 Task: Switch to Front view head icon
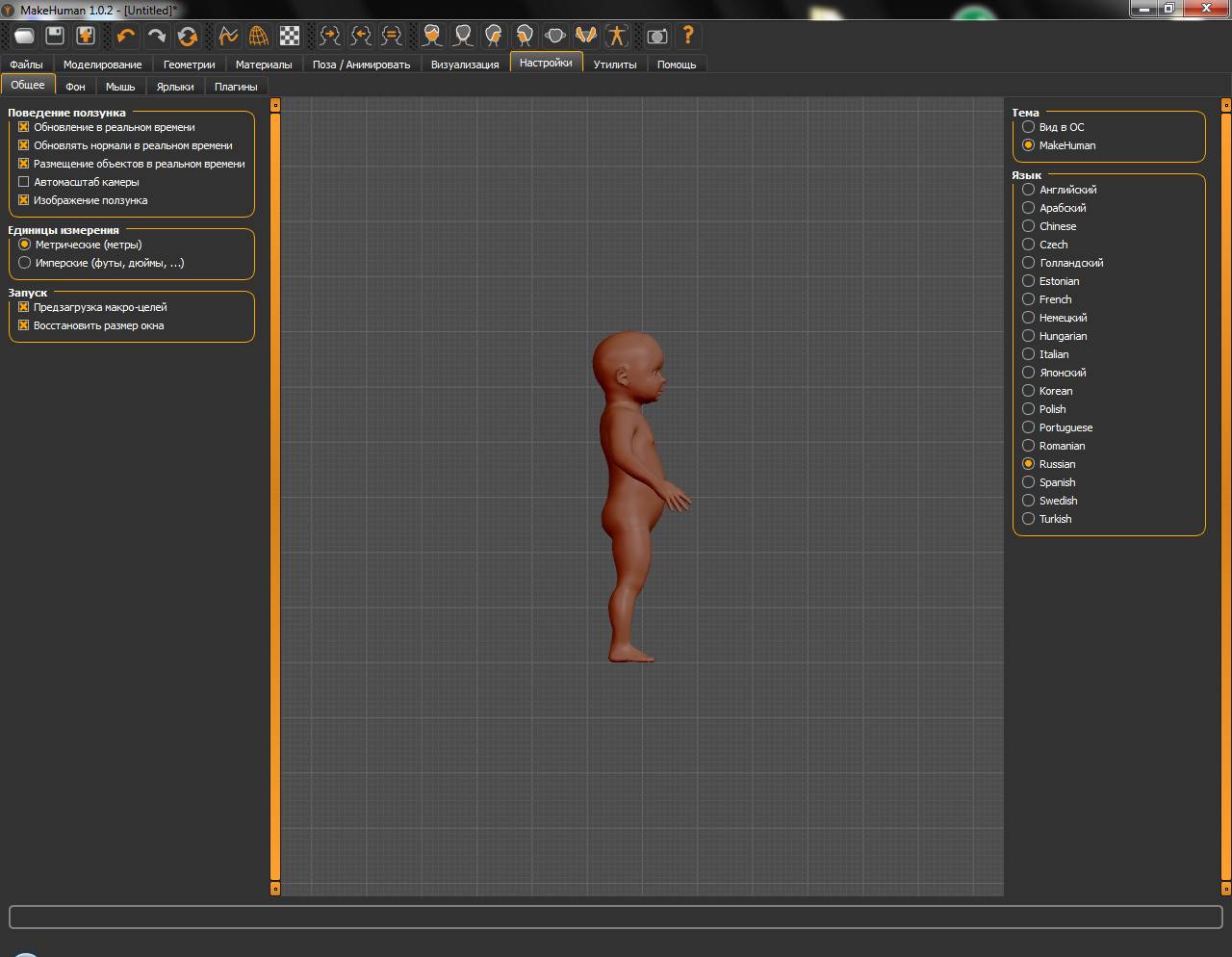point(432,36)
